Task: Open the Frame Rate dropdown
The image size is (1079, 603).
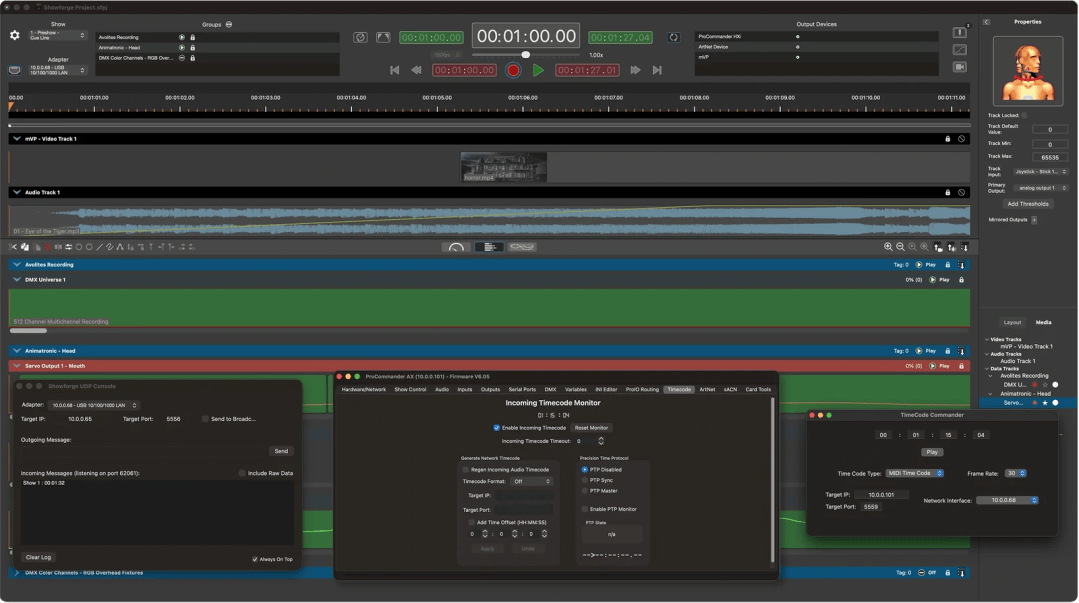Action: click(x=1016, y=474)
